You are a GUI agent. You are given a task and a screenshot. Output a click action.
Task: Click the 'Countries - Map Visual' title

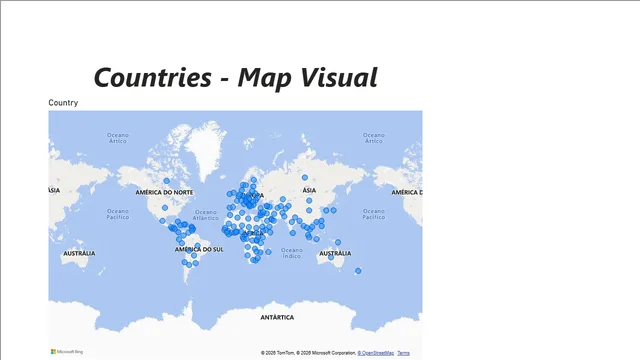[x=236, y=78]
